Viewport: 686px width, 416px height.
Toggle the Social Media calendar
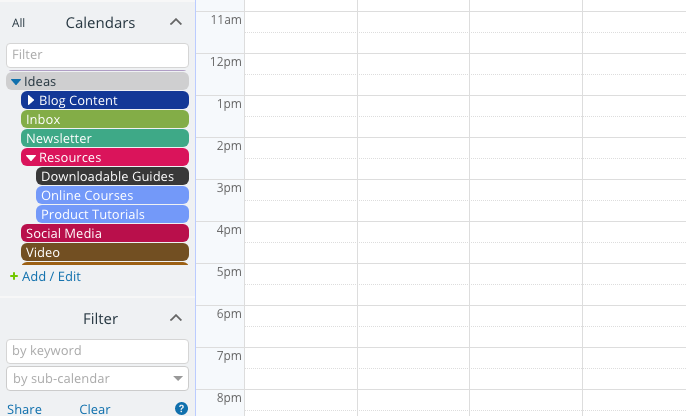pos(105,233)
